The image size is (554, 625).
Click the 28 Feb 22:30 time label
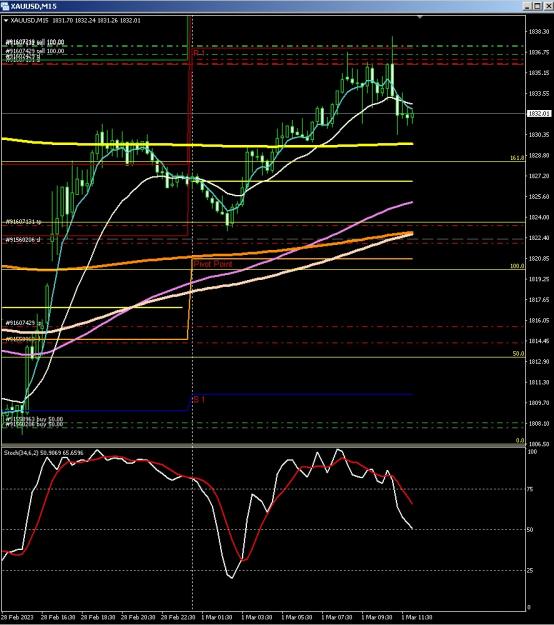pyautogui.click(x=178, y=617)
